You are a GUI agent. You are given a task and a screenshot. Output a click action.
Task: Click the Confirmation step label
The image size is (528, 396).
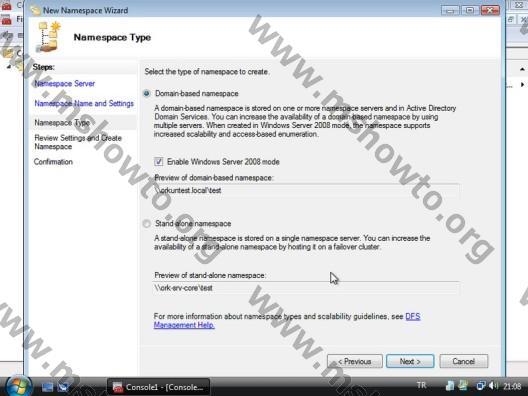[x=53, y=162]
